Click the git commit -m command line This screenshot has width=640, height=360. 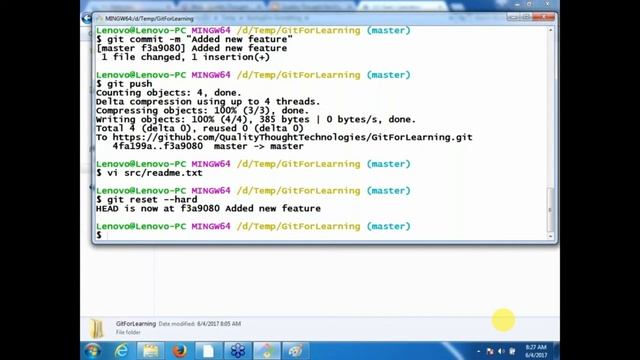point(194,40)
